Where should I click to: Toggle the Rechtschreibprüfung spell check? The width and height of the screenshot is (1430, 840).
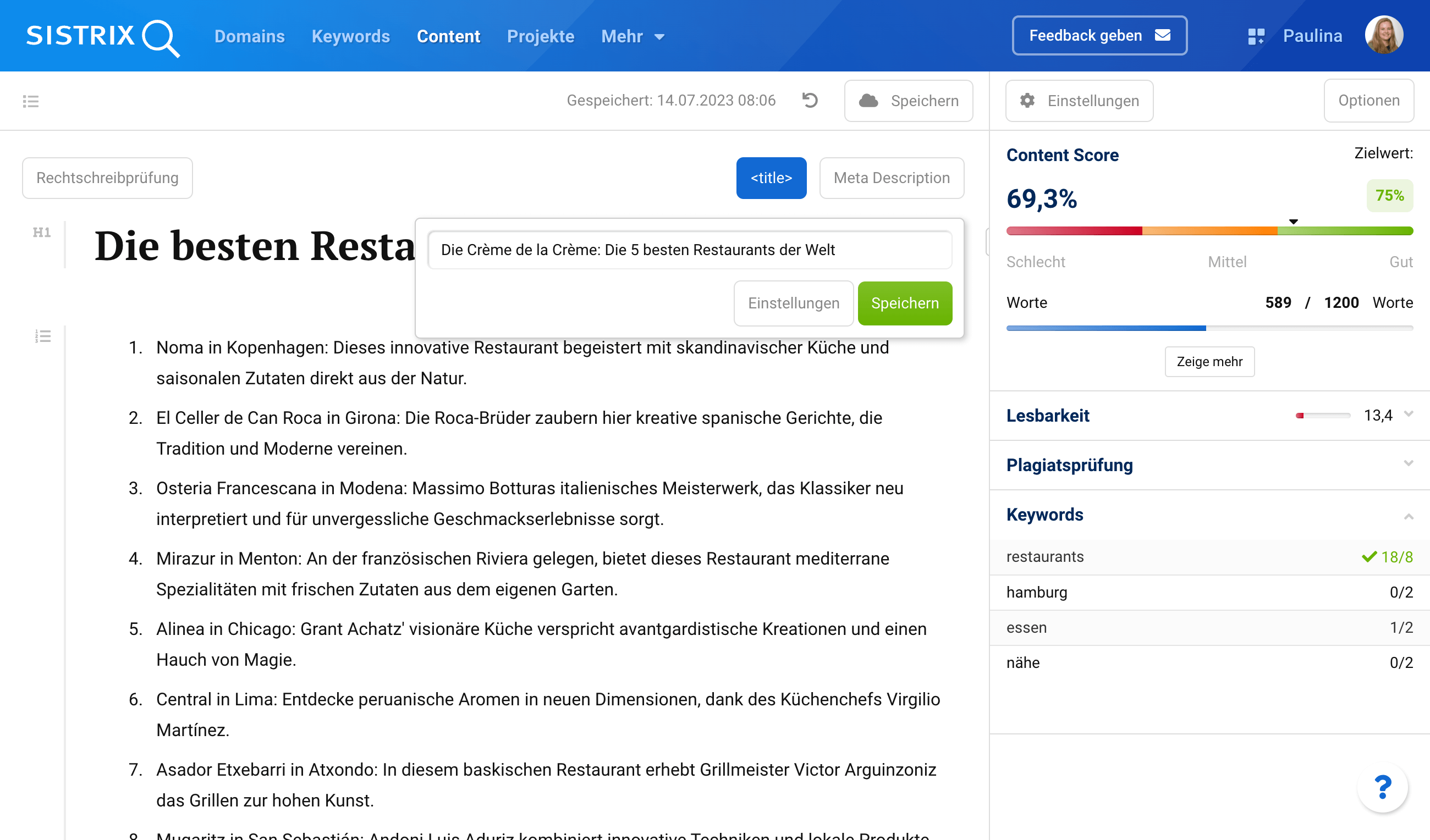pyautogui.click(x=107, y=178)
